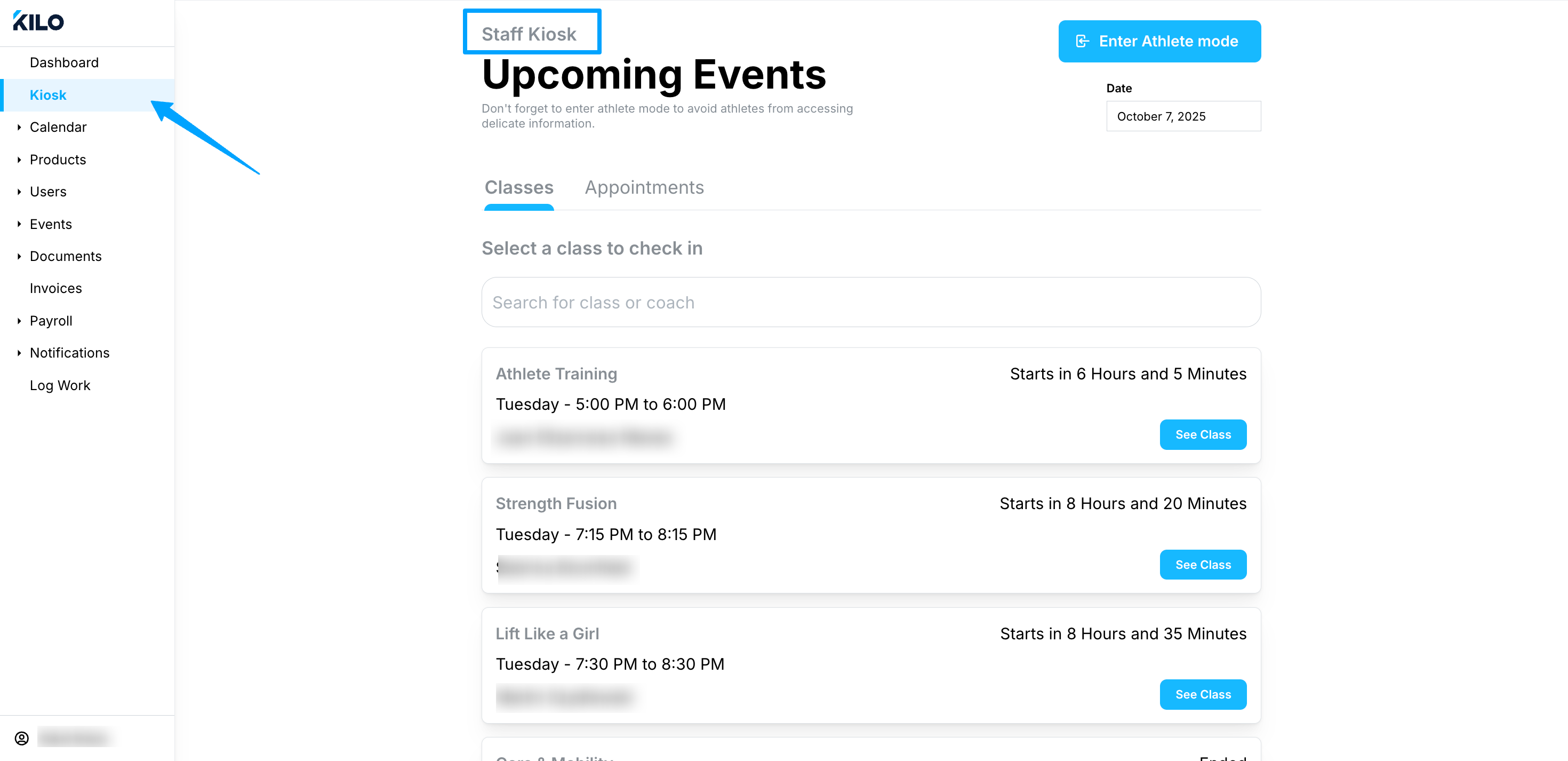Expand the Notifications sidebar section
The height and width of the screenshot is (761, 1568).
pyautogui.click(x=69, y=353)
